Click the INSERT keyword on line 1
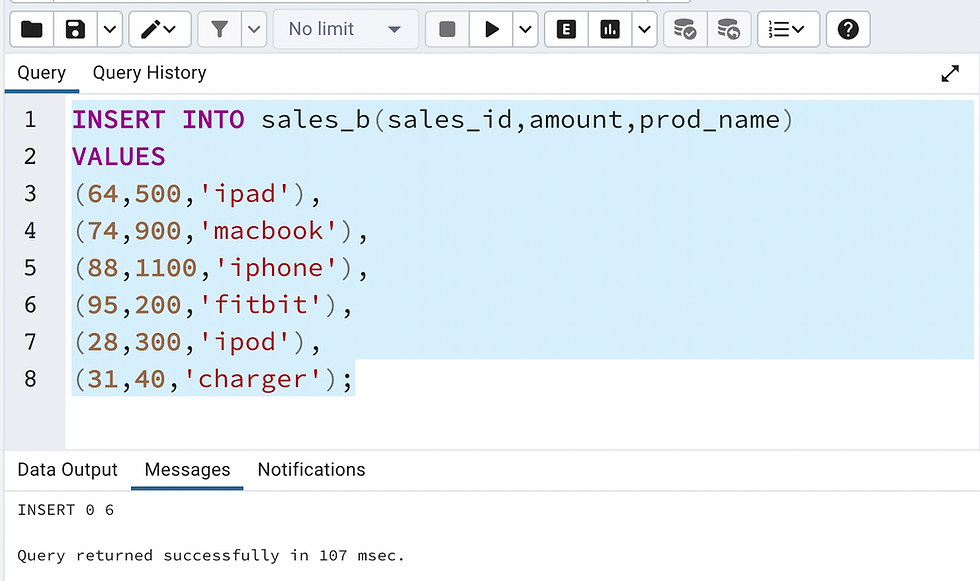This screenshot has height=581, width=980. coord(119,119)
